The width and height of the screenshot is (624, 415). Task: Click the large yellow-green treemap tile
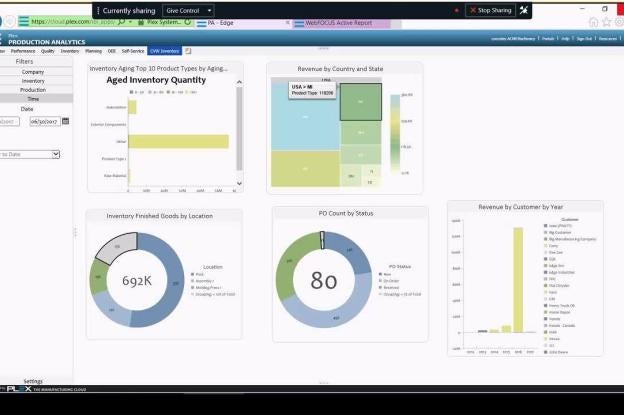tap(305, 169)
